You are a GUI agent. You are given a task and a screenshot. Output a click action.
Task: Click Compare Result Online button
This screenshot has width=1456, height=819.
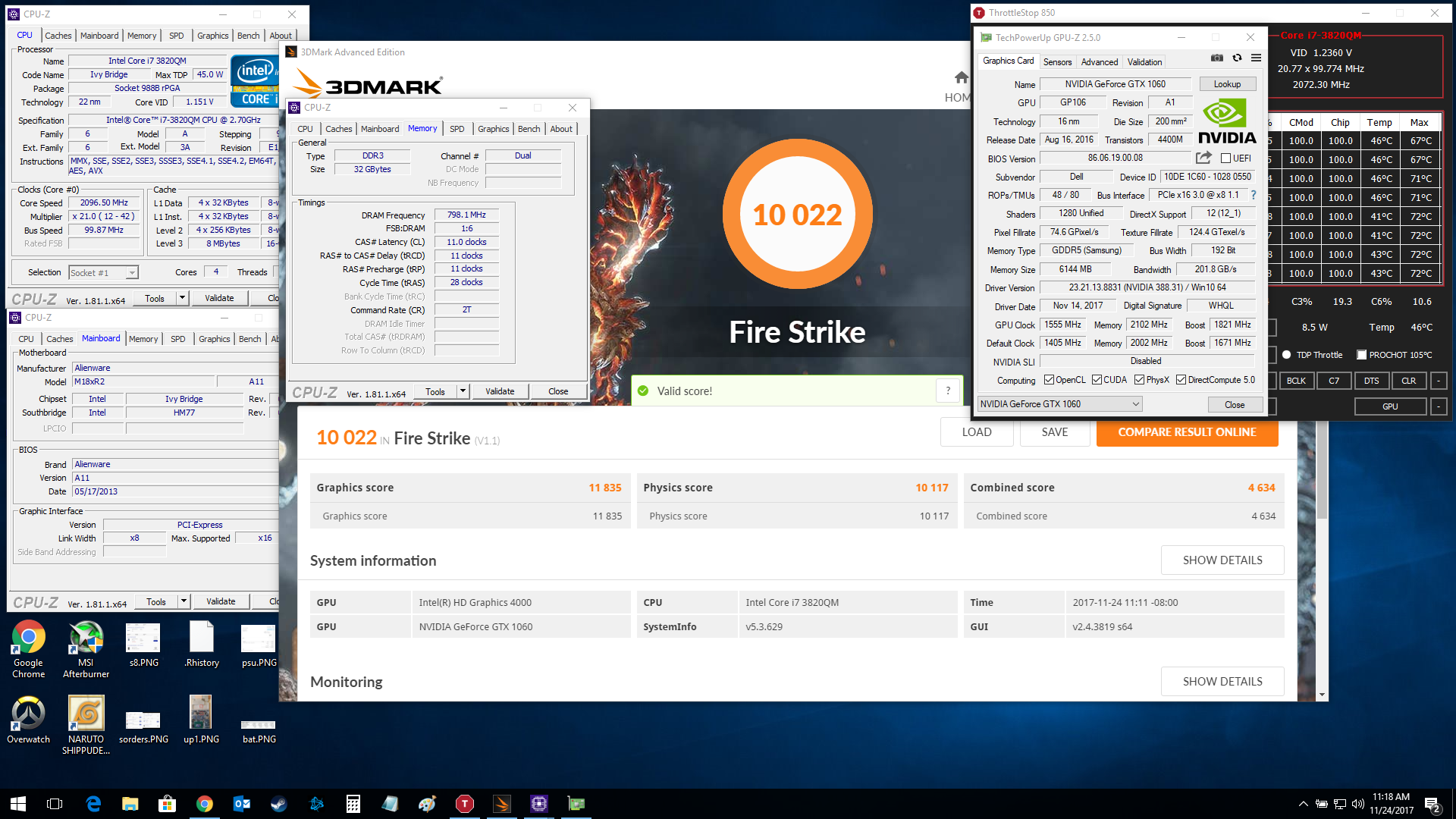tap(1187, 432)
